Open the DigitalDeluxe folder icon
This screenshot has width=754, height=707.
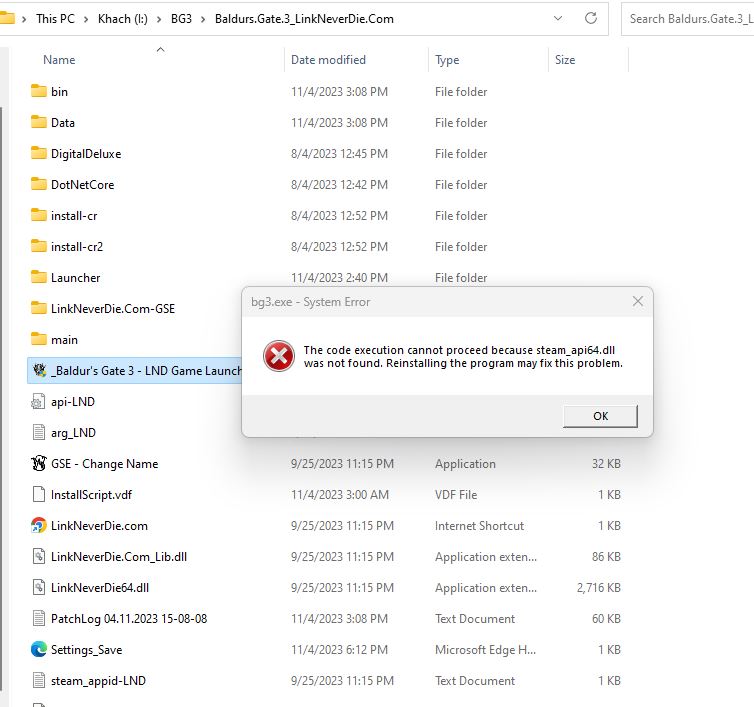tap(39, 153)
